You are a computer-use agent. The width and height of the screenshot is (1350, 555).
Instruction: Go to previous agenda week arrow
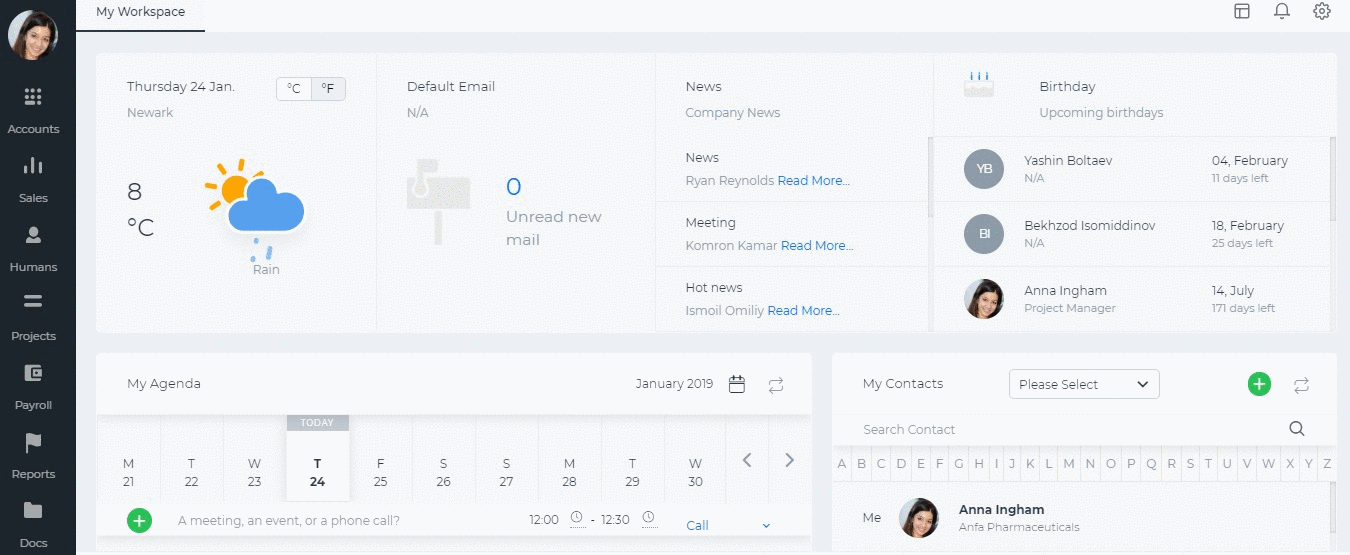point(746,460)
